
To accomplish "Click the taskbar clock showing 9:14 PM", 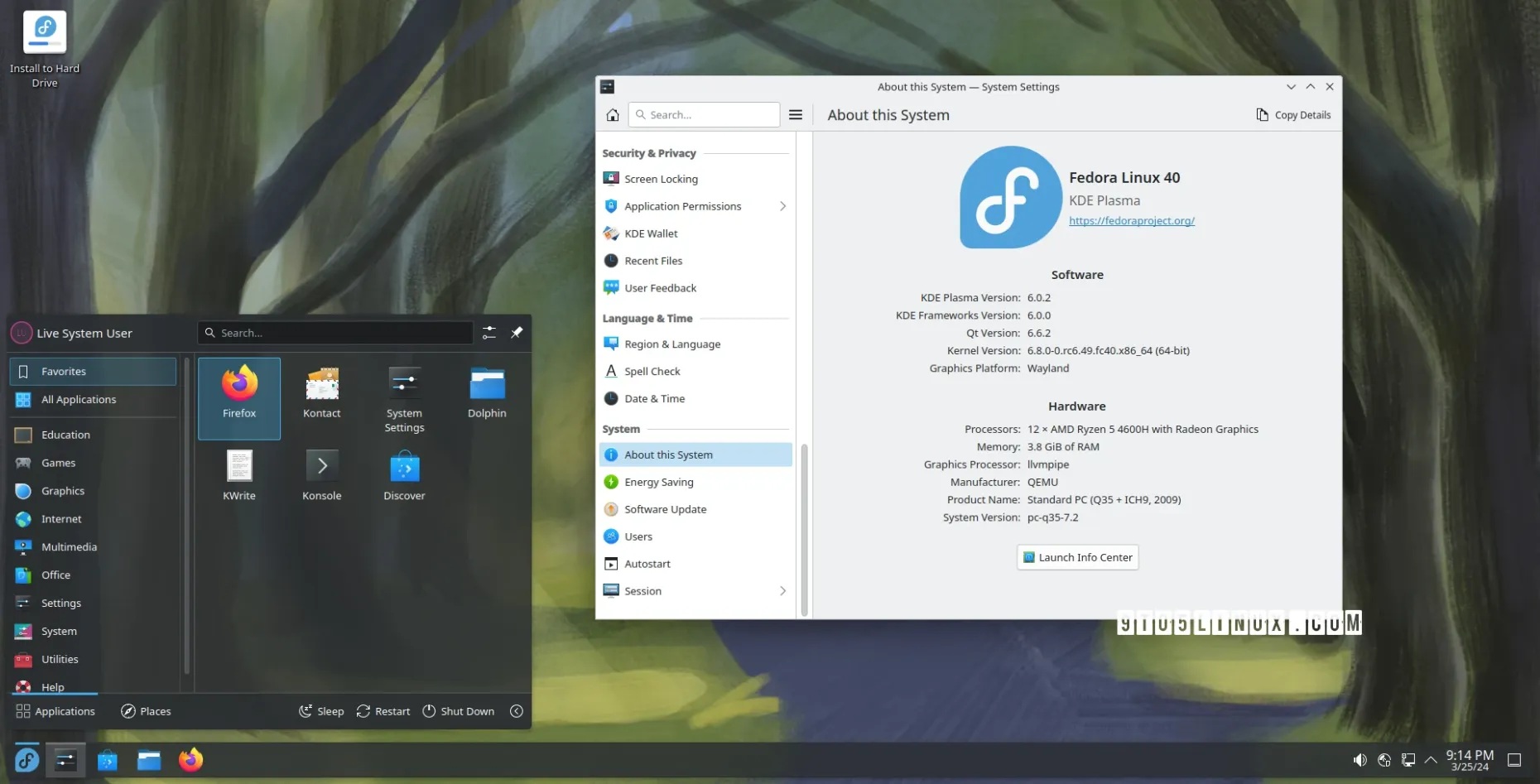I will (1470, 760).
